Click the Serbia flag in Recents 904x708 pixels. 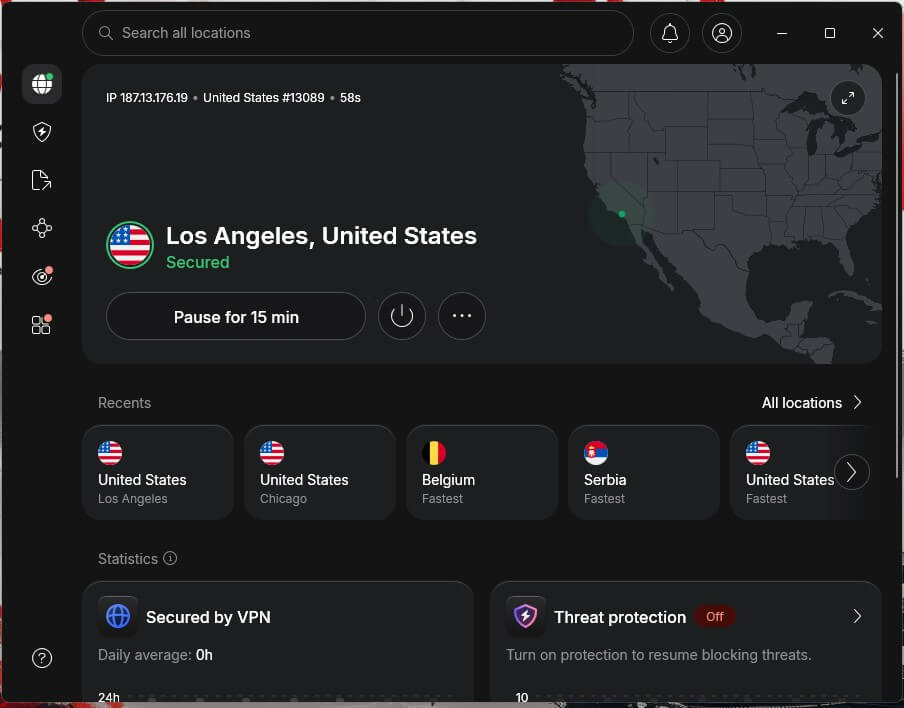coord(596,453)
